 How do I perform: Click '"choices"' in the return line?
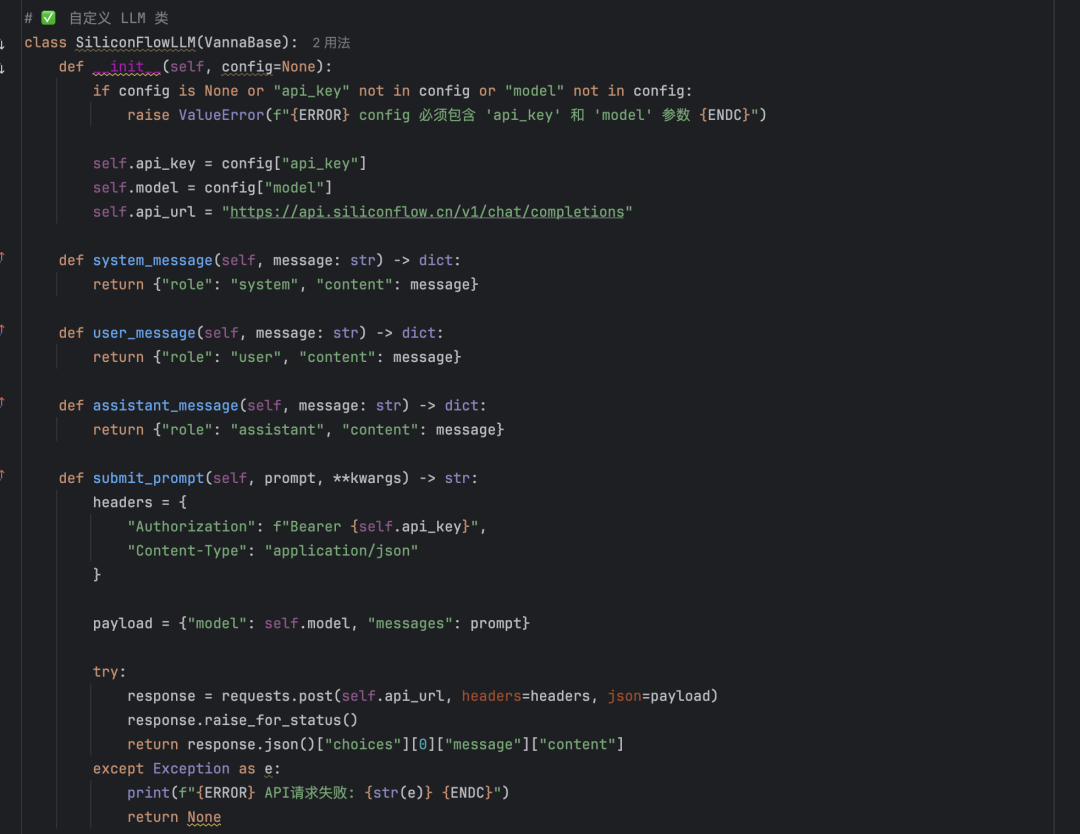(363, 744)
